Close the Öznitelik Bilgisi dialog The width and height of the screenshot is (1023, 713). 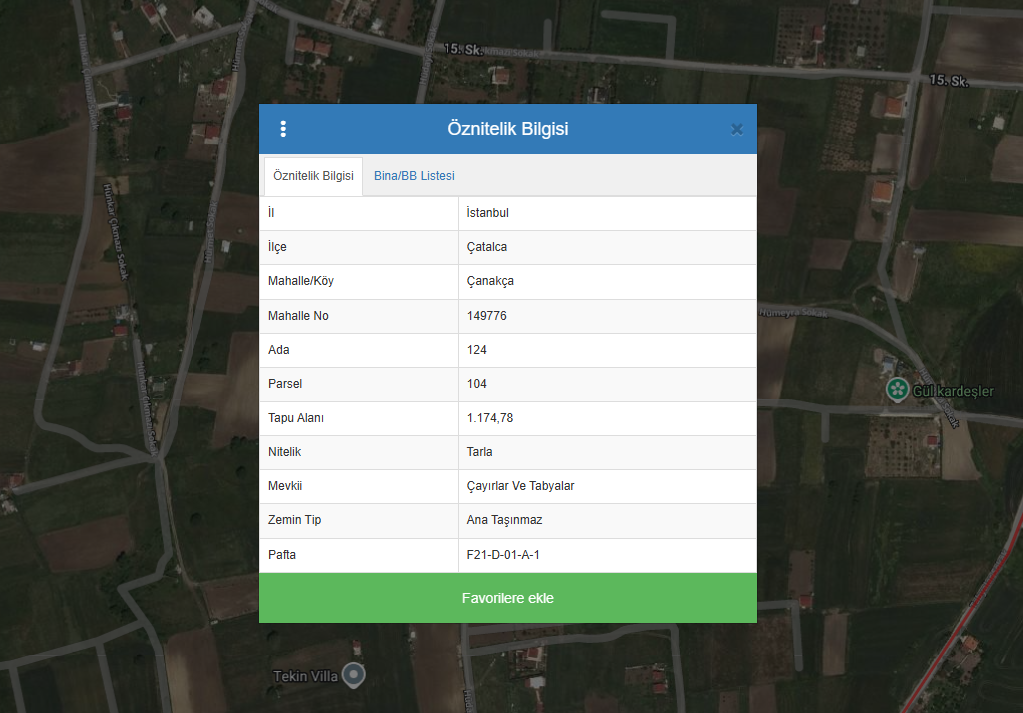(737, 129)
